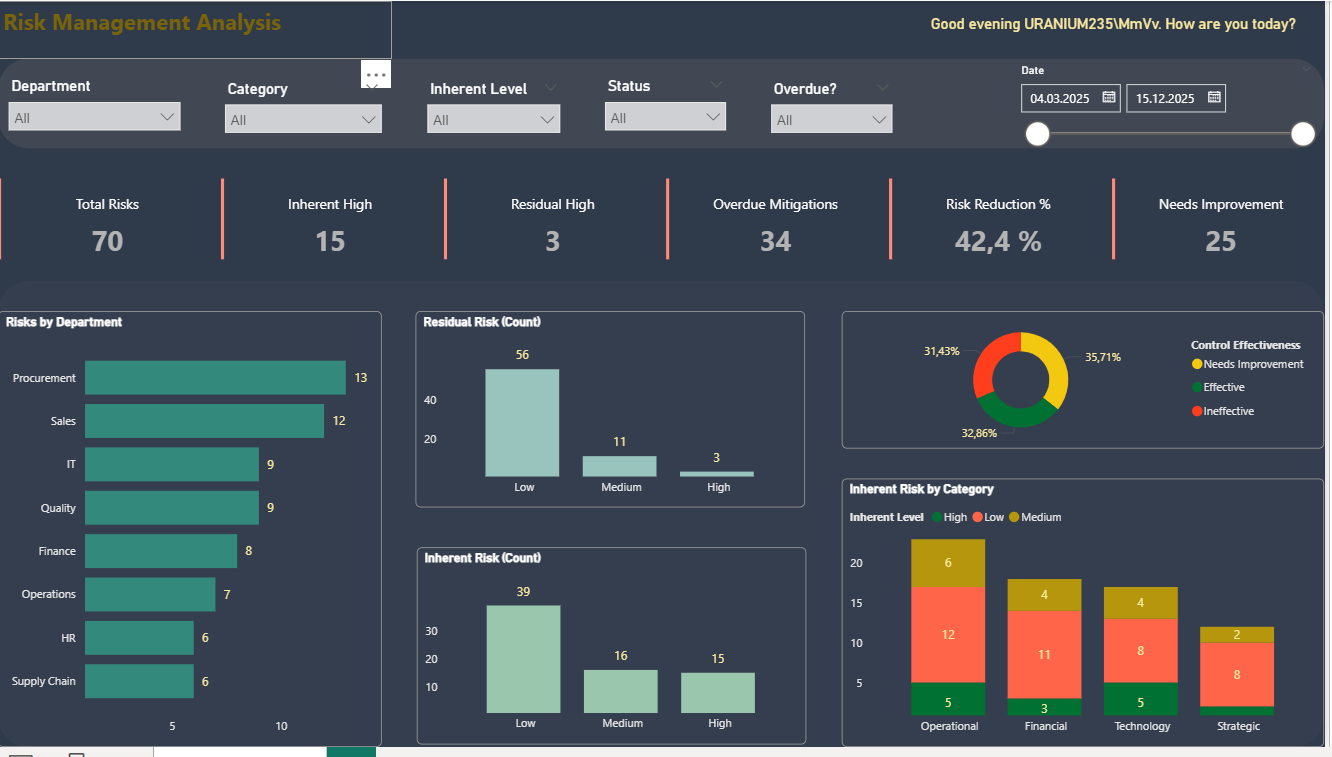Click the Technology axis label

(x=1142, y=726)
